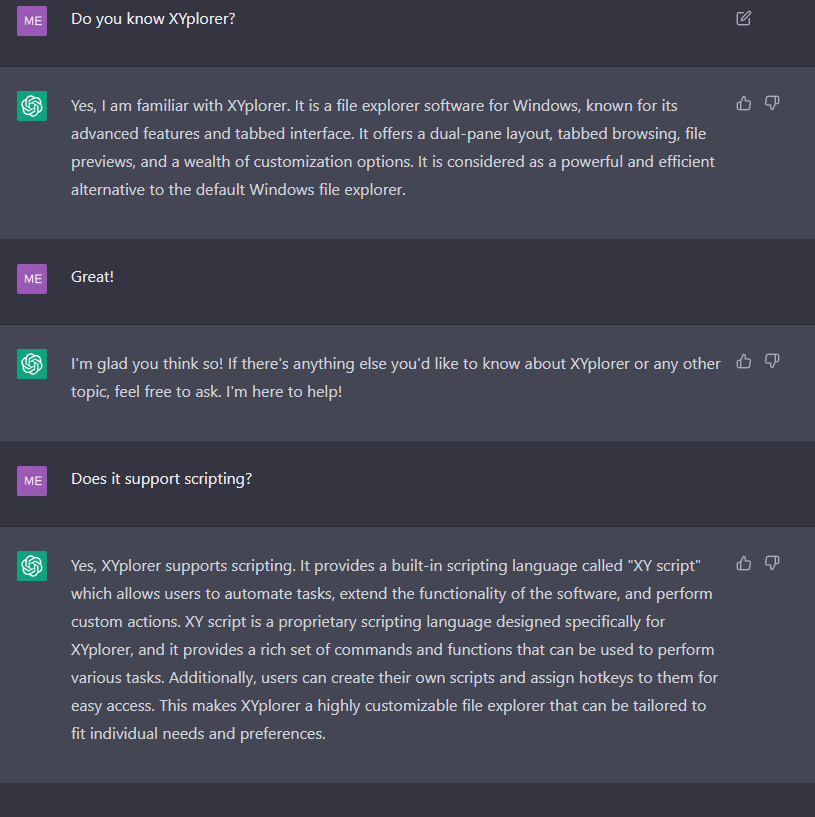Click the ME avatar next to "Do you know XYplorer?"
This screenshot has height=817, width=815.
point(32,20)
